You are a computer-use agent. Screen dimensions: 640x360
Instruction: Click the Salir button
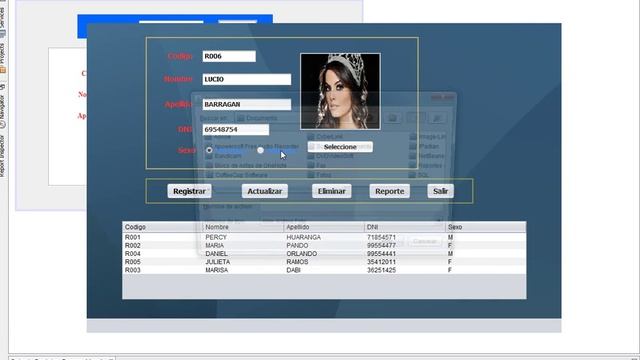440,191
